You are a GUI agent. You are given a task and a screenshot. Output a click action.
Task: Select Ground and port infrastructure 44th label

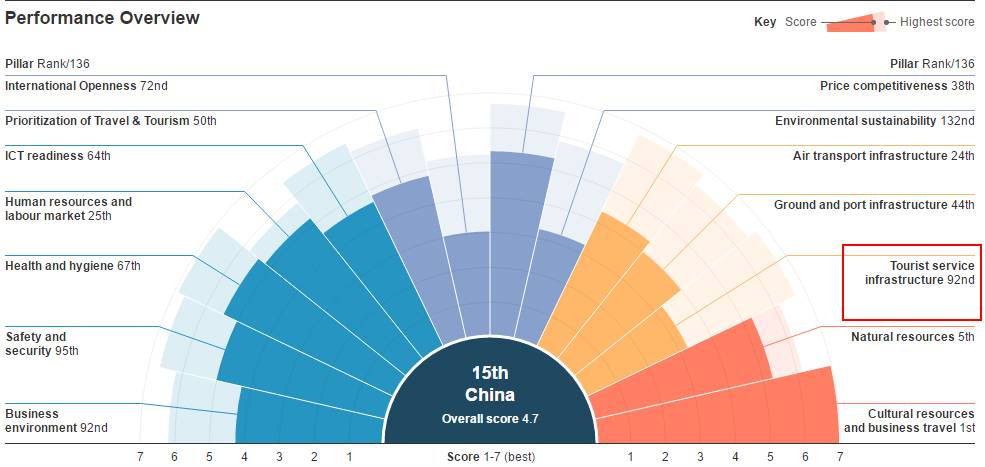pos(874,205)
